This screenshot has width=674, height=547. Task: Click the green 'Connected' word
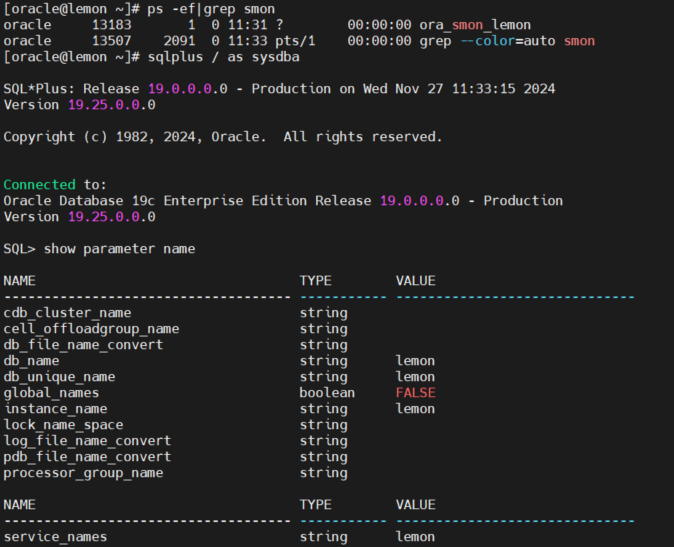(x=40, y=185)
